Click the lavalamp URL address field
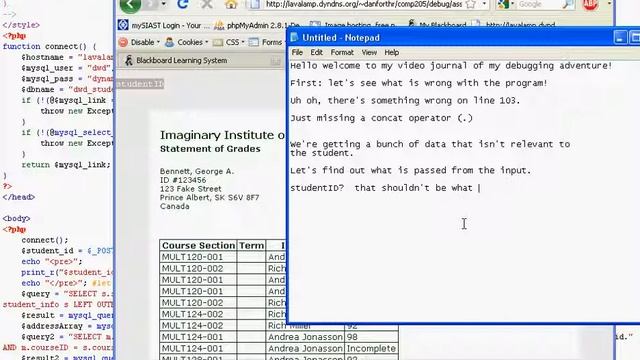This screenshot has height=360, width=640. [x=363, y=4]
